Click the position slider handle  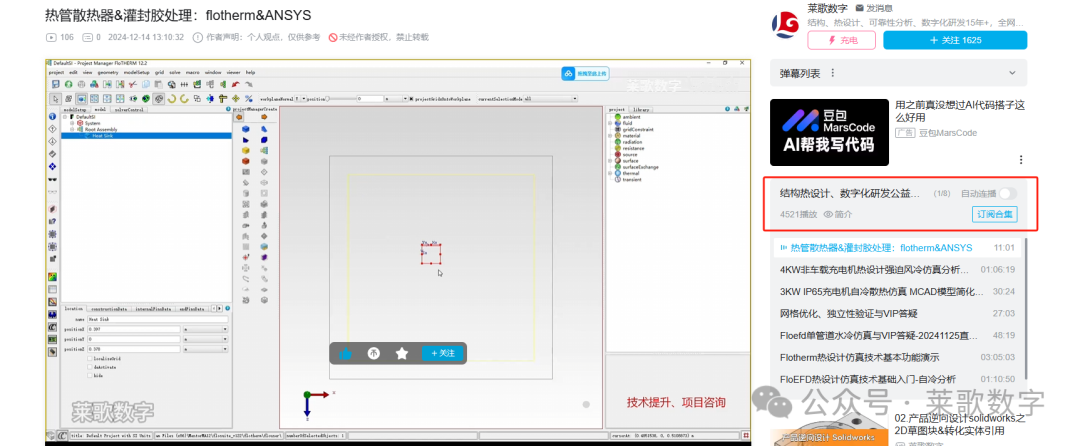tap(327, 98)
